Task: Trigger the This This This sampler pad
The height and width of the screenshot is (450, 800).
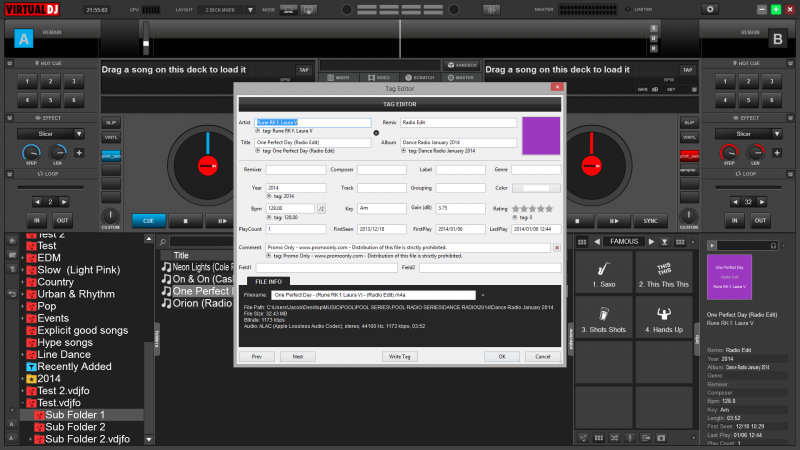Action: point(664,274)
